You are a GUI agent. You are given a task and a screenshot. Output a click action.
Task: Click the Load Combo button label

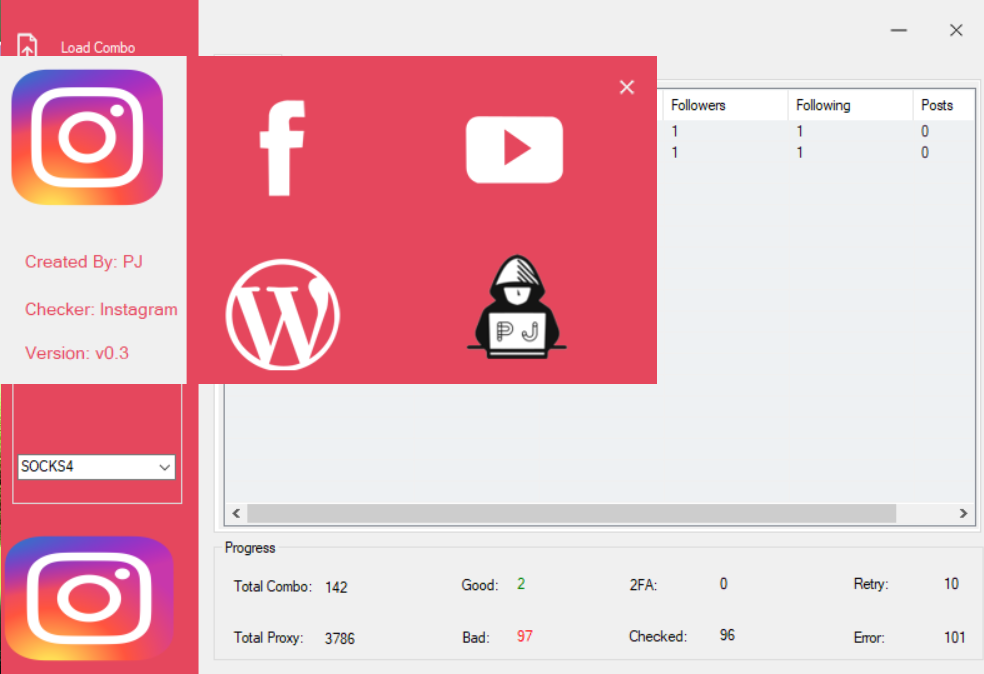click(x=98, y=48)
